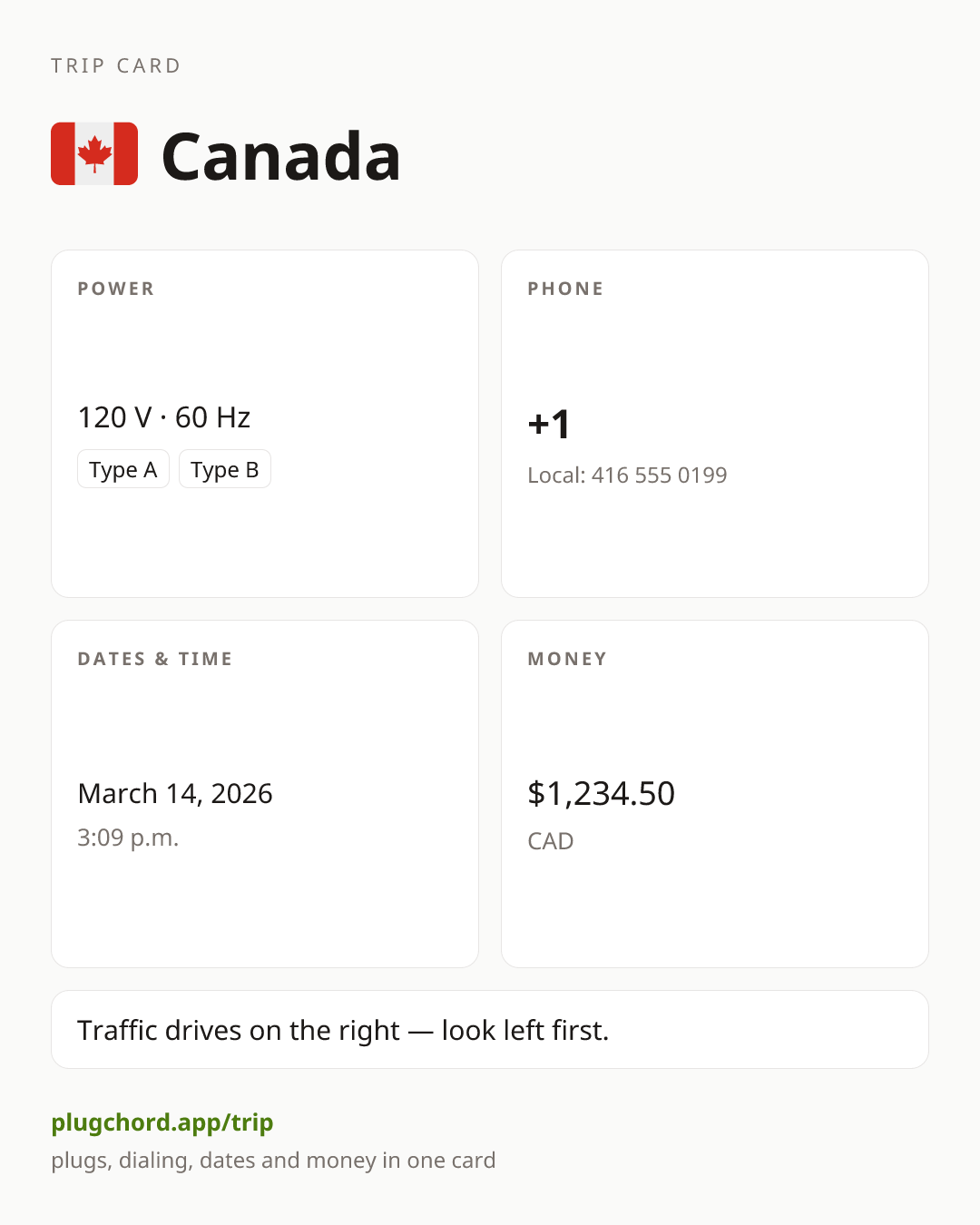Click the $1,234.50 amount
Screen dimensions: 980x1225
tap(602, 793)
